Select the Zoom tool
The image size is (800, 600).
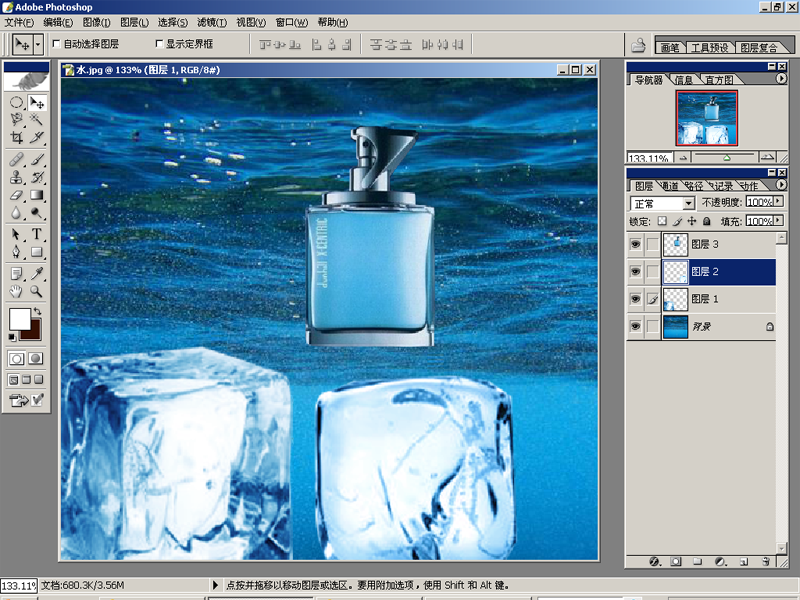pyautogui.click(x=36, y=291)
